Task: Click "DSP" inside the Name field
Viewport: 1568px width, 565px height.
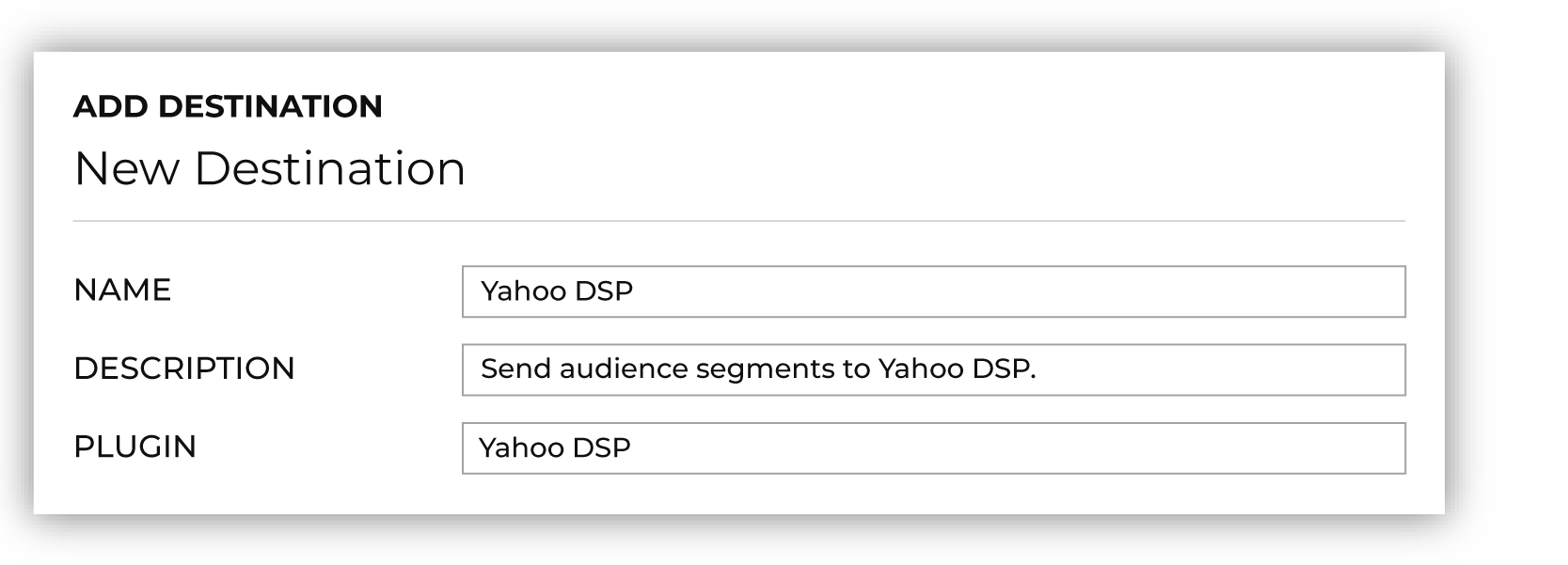Action: tap(604, 291)
